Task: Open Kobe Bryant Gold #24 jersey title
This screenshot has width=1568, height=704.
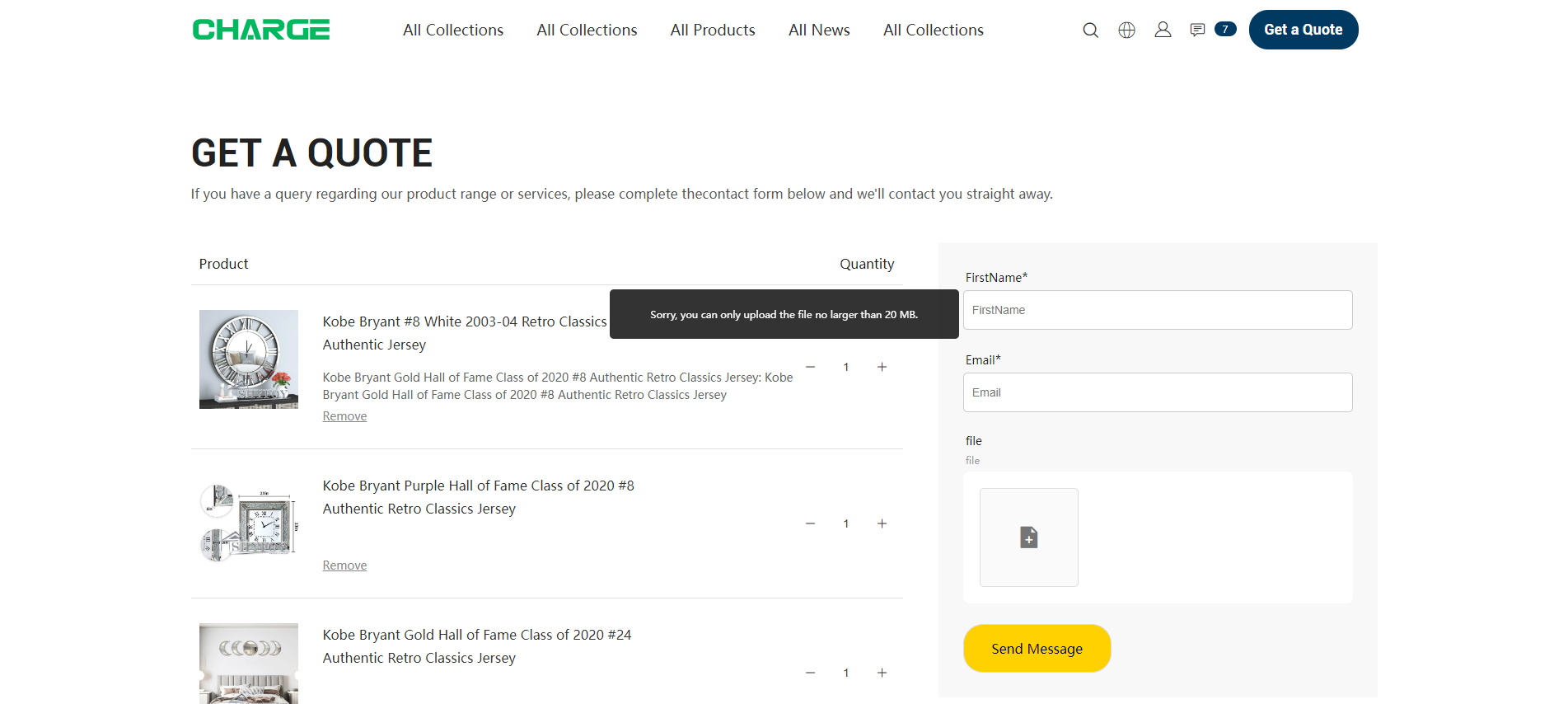Action: tap(477, 646)
